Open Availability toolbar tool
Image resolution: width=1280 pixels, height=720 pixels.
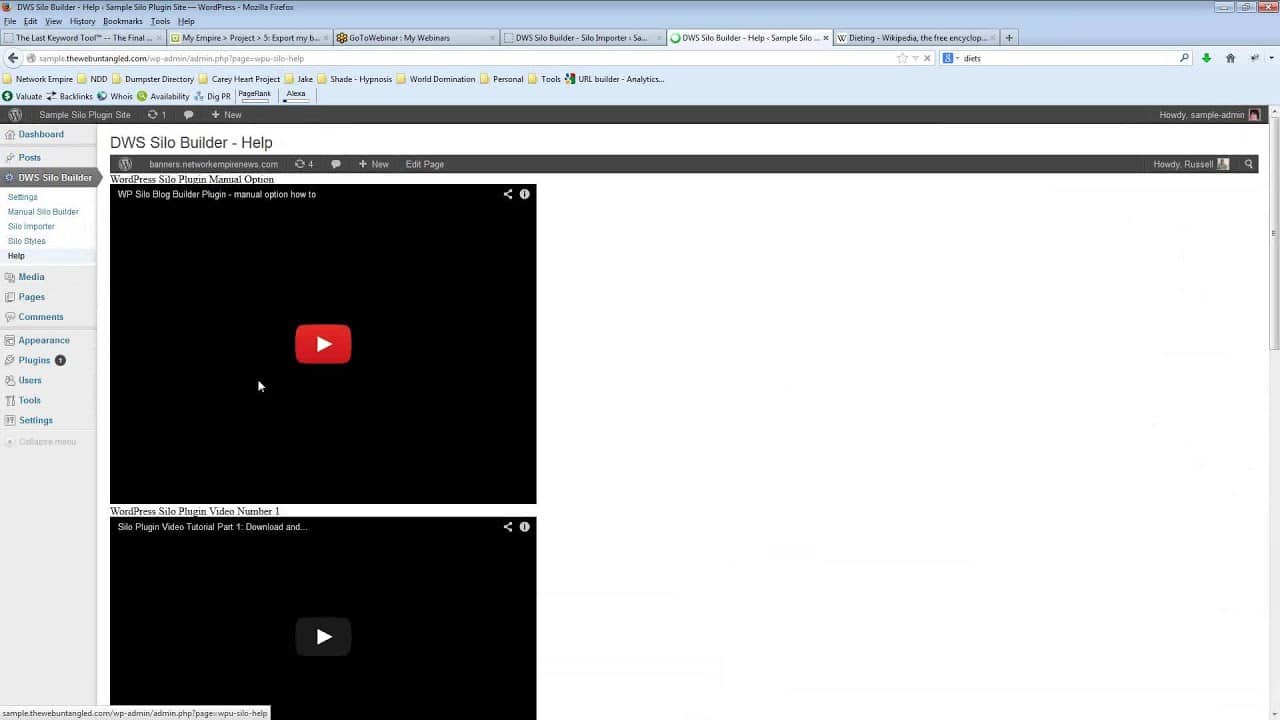pyautogui.click(x=163, y=96)
